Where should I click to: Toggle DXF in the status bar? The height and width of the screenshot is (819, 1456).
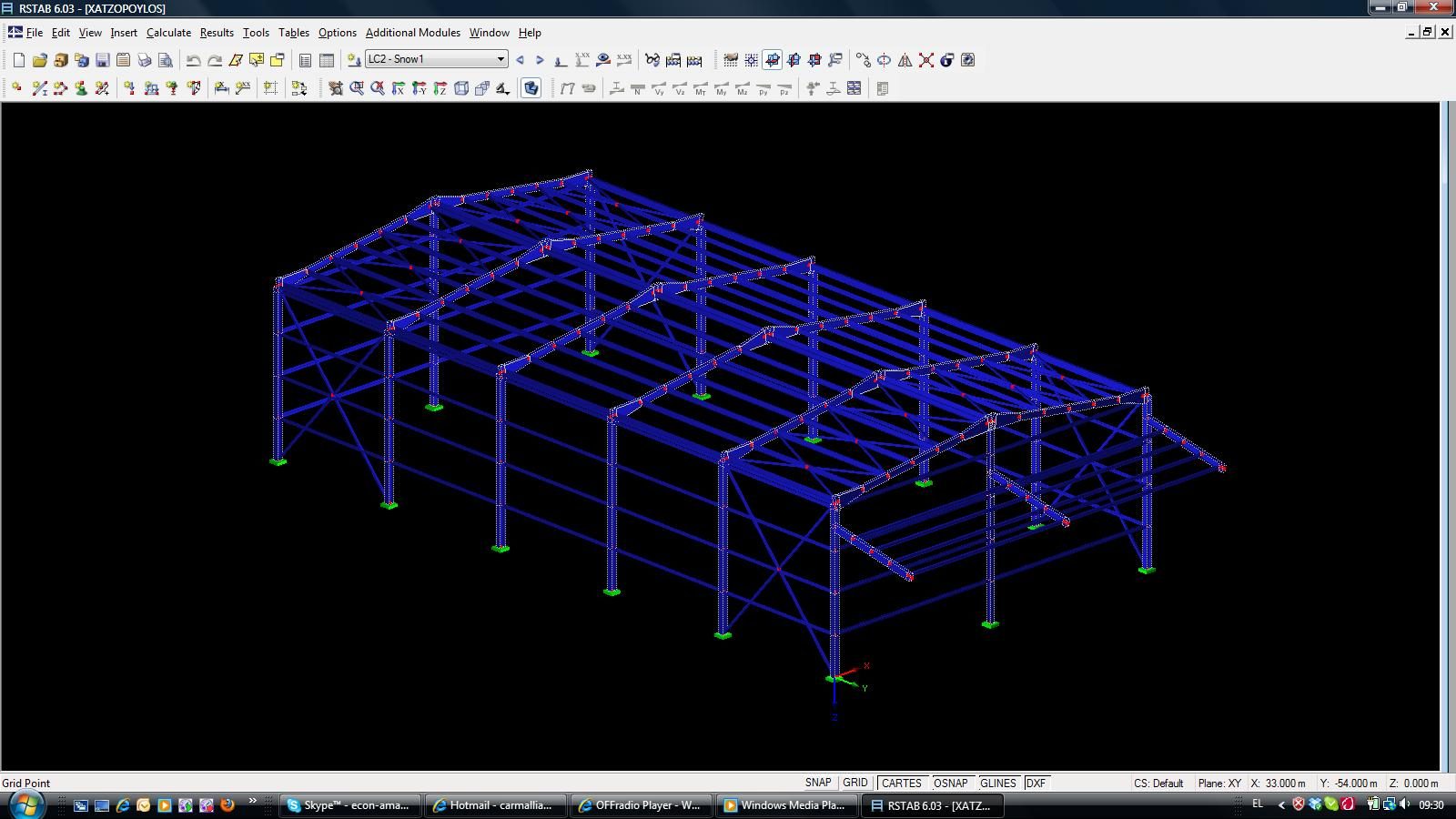tap(1036, 783)
